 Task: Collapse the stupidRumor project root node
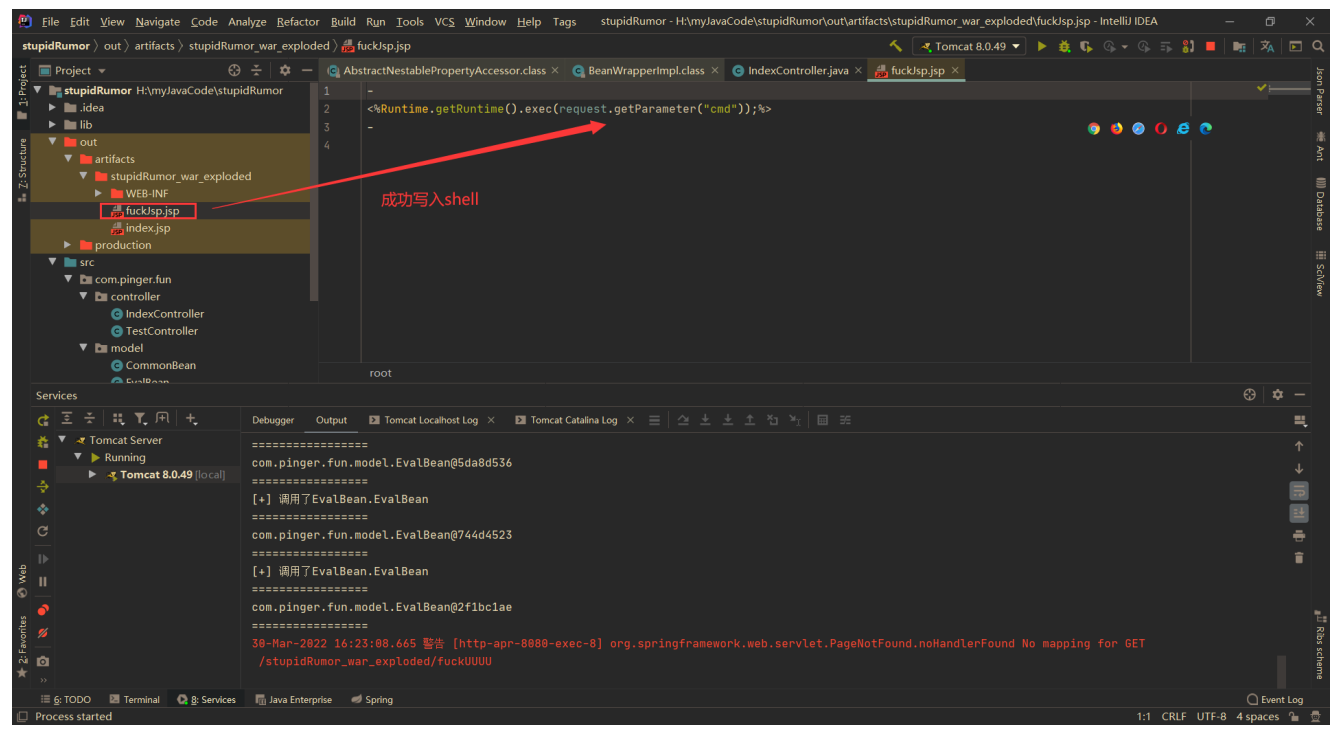click(38, 90)
